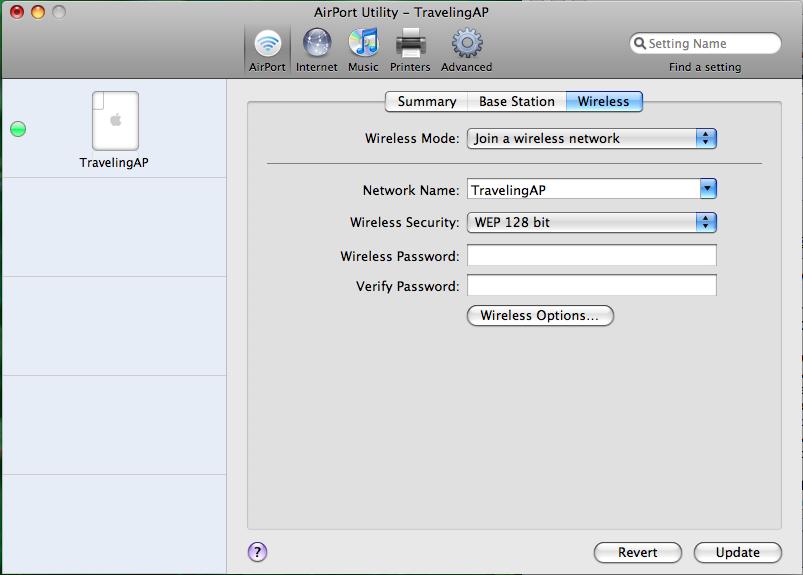Switch to the Base Station tab
This screenshot has width=803, height=575.
517,101
